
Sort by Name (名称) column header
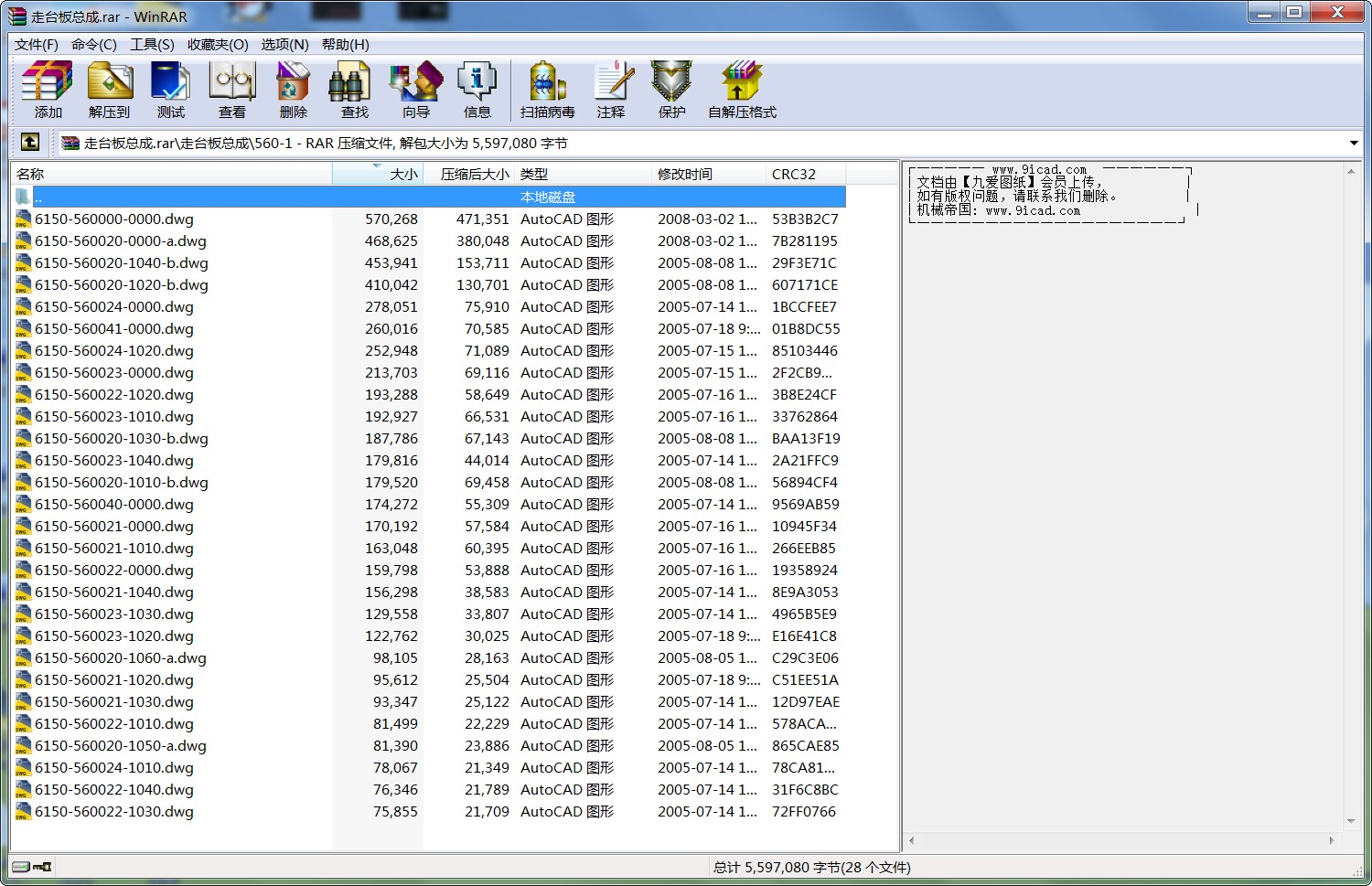(171, 174)
